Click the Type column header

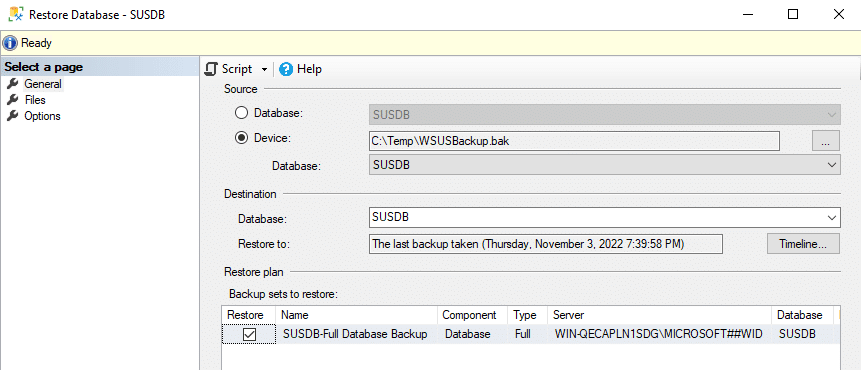click(x=528, y=315)
